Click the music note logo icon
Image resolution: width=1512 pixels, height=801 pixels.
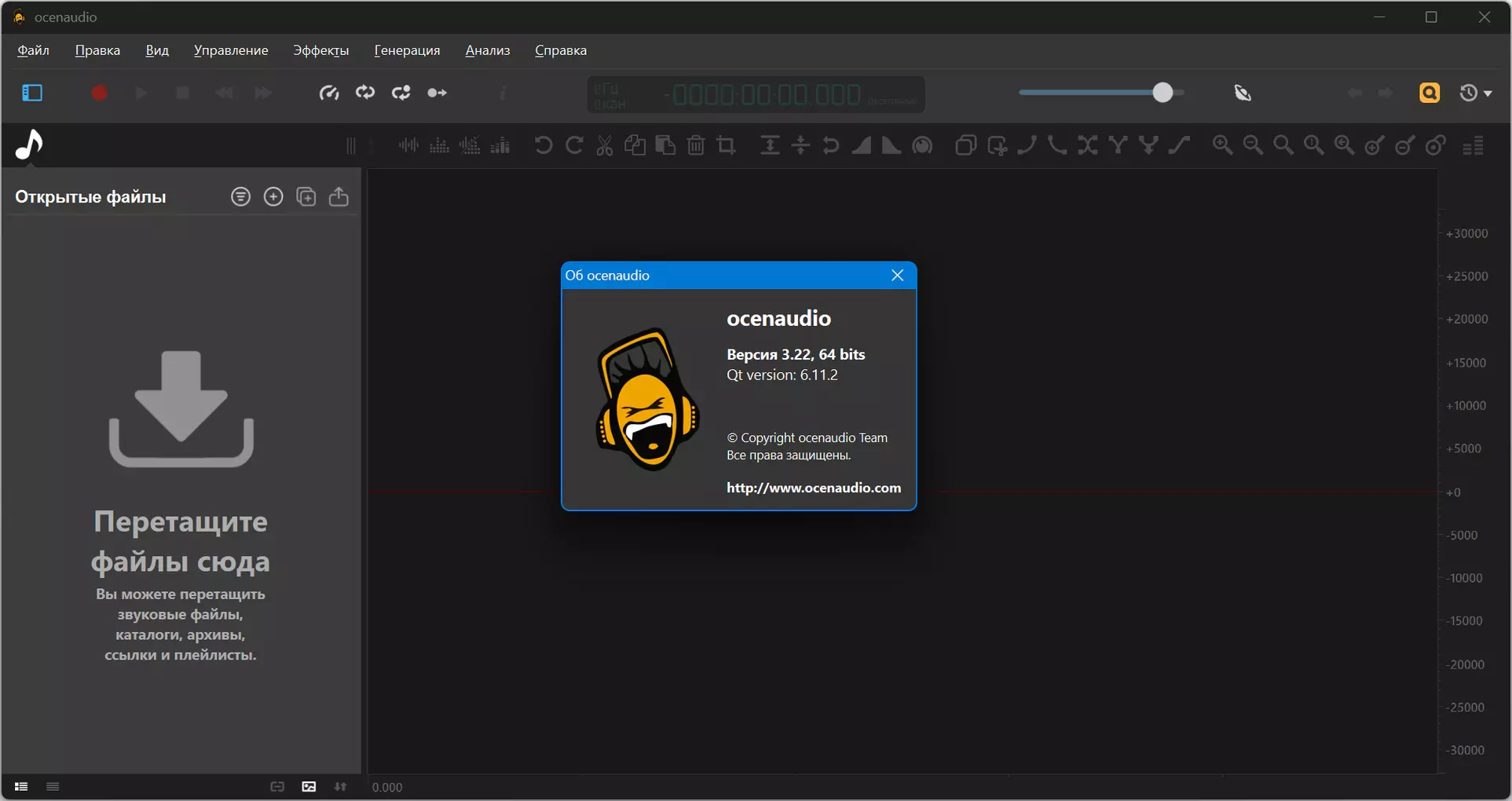(x=29, y=144)
